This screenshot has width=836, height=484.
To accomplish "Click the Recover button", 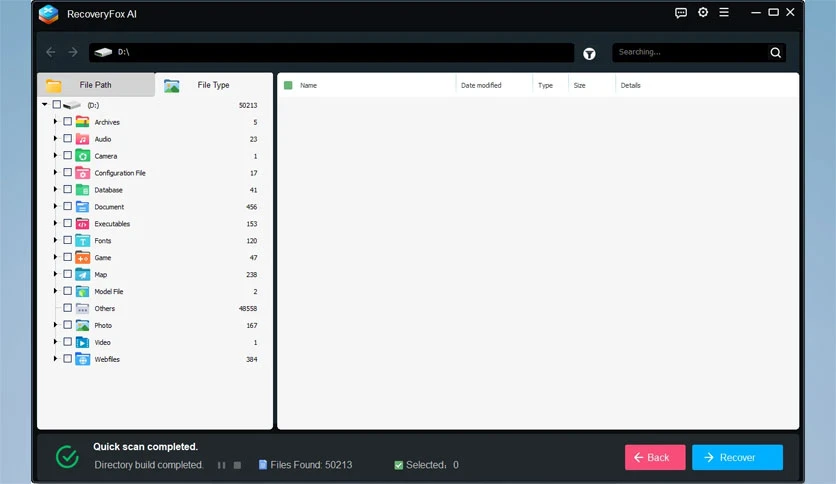I will coord(737,457).
